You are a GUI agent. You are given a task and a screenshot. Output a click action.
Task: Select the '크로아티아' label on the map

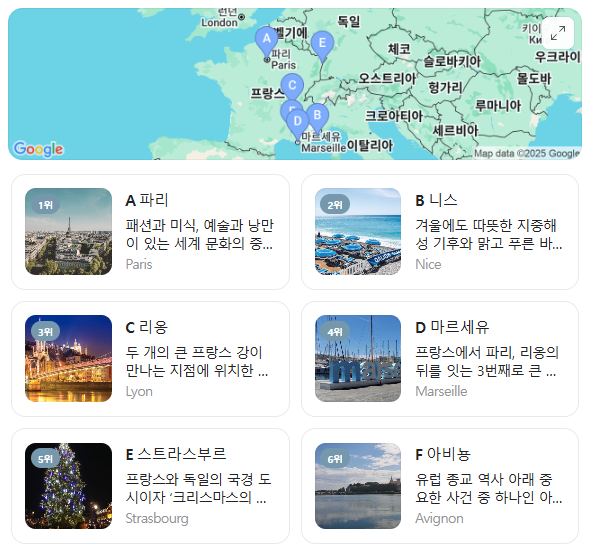[394, 116]
